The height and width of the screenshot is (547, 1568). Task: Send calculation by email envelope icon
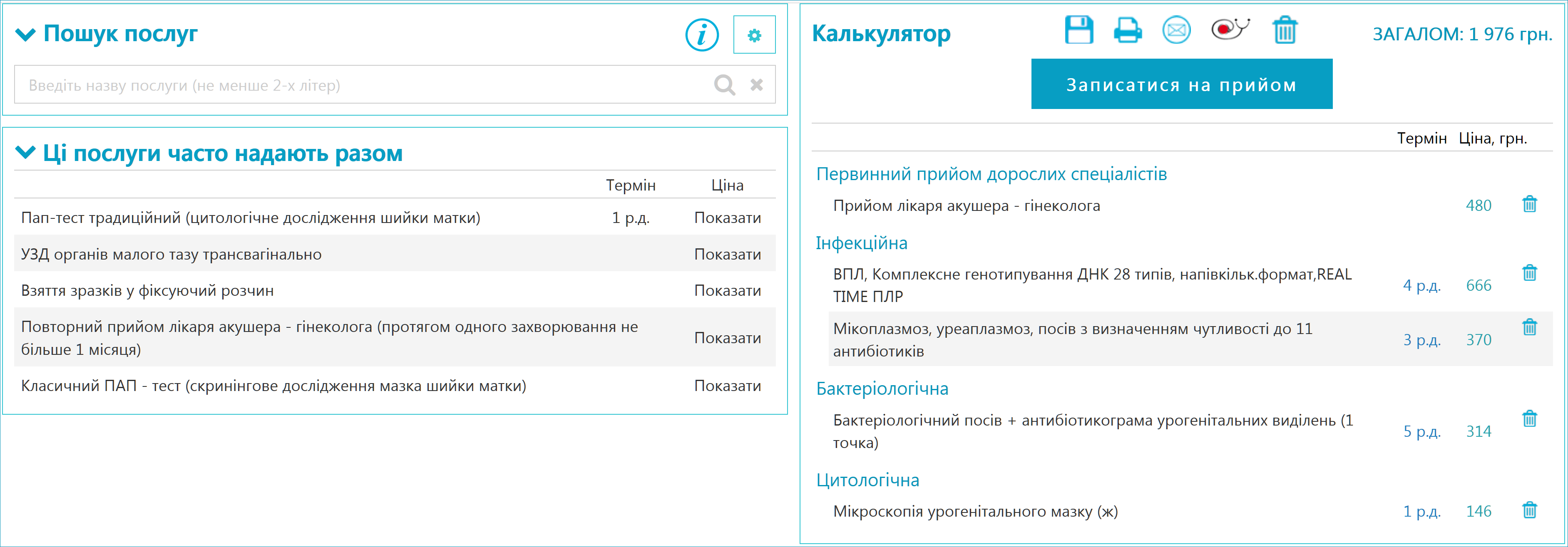point(1176,30)
